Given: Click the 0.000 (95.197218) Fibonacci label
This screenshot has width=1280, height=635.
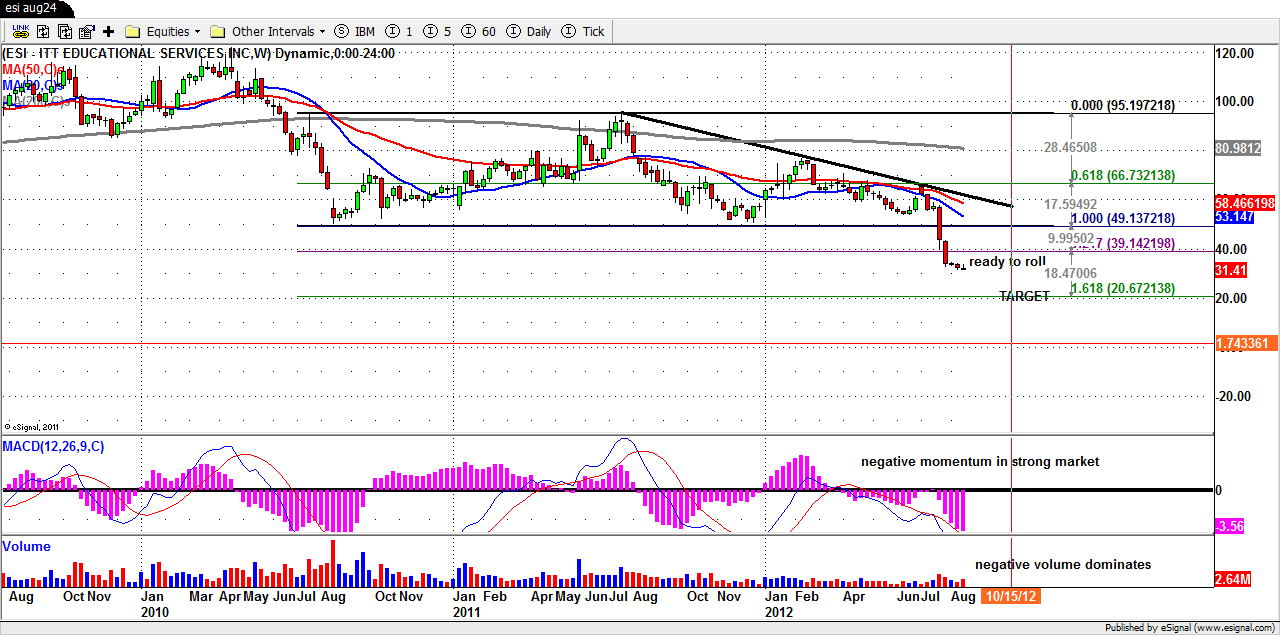Looking at the screenshot, I should tap(1123, 105).
